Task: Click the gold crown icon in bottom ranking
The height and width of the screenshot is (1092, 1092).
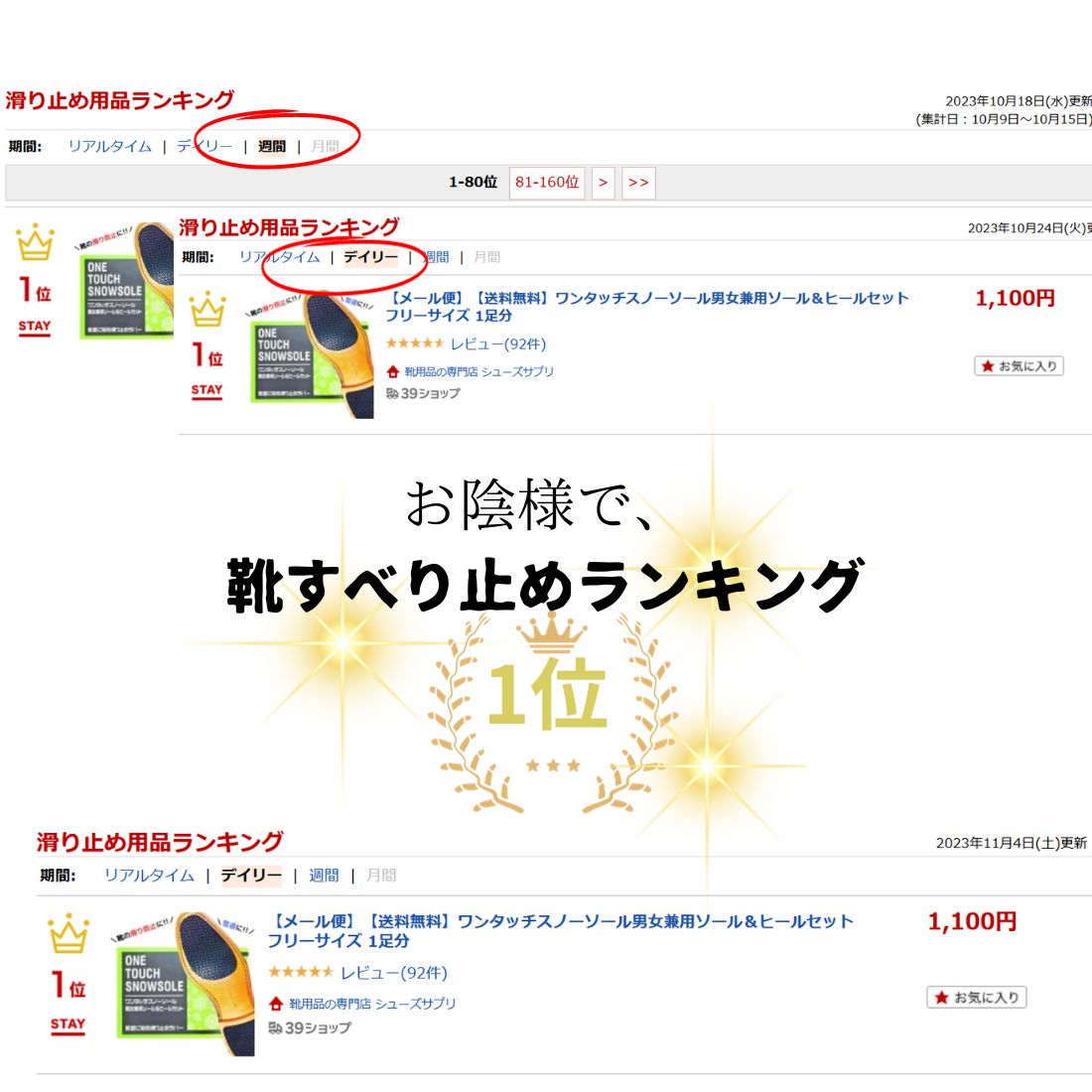Action: pos(68,933)
